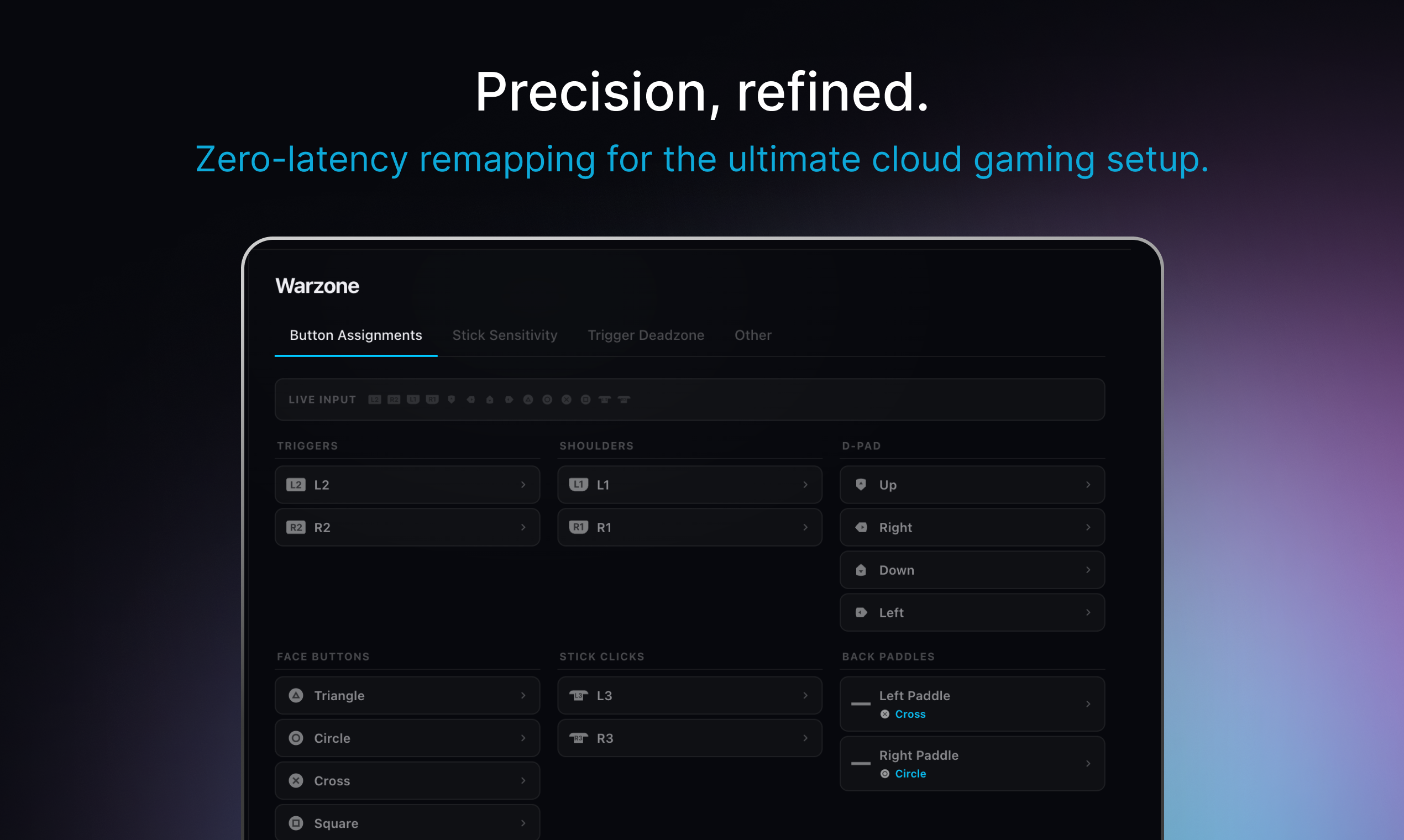This screenshot has width=1404, height=840.
Task: Expand the Right Paddle assignment
Action: click(972, 764)
